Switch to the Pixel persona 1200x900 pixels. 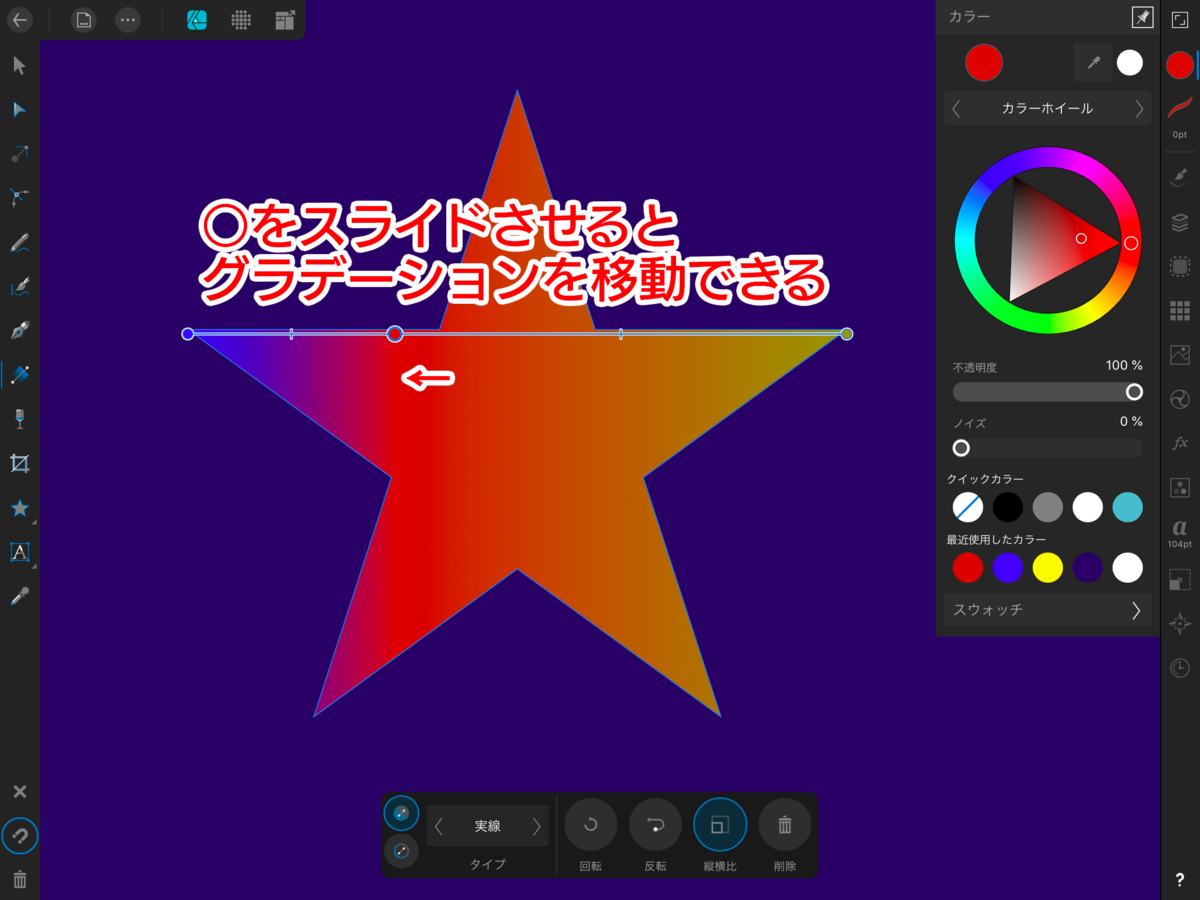click(x=240, y=20)
